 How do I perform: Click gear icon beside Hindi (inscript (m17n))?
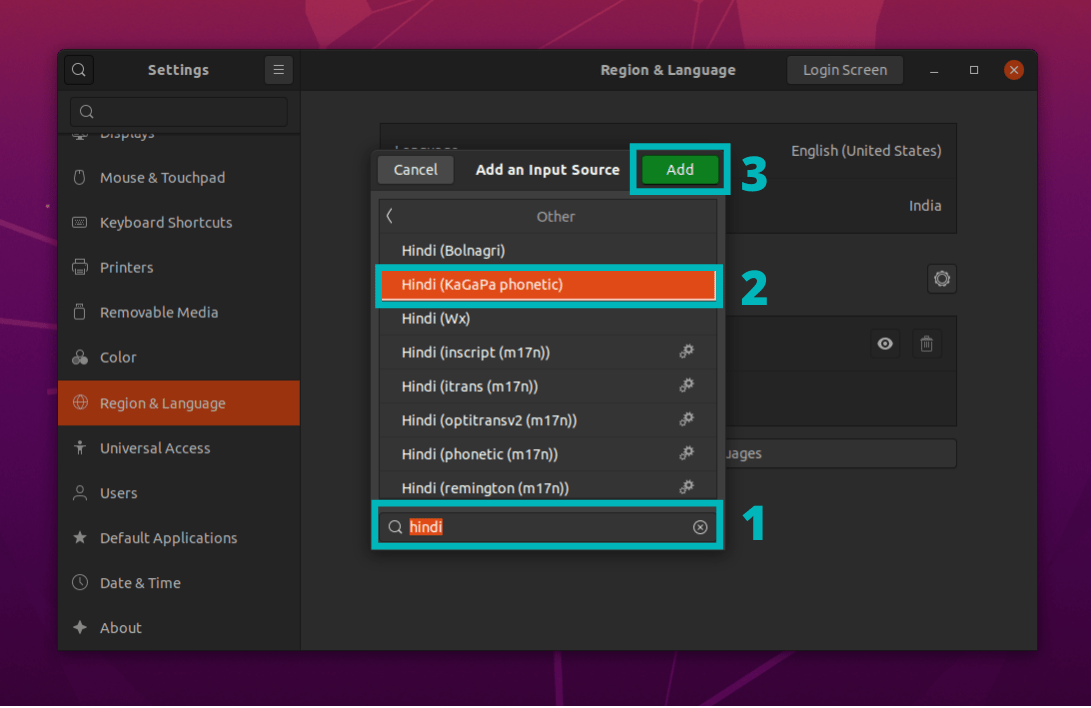point(687,352)
